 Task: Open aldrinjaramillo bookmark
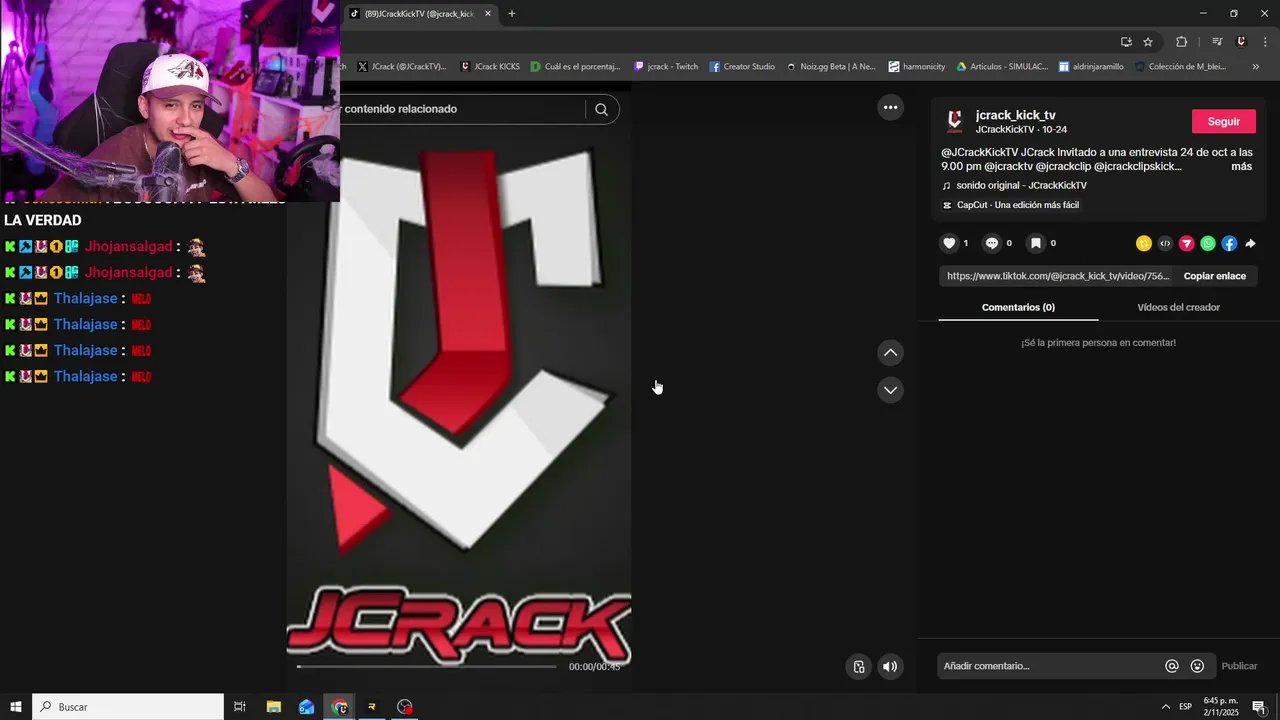coord(1091,67)
